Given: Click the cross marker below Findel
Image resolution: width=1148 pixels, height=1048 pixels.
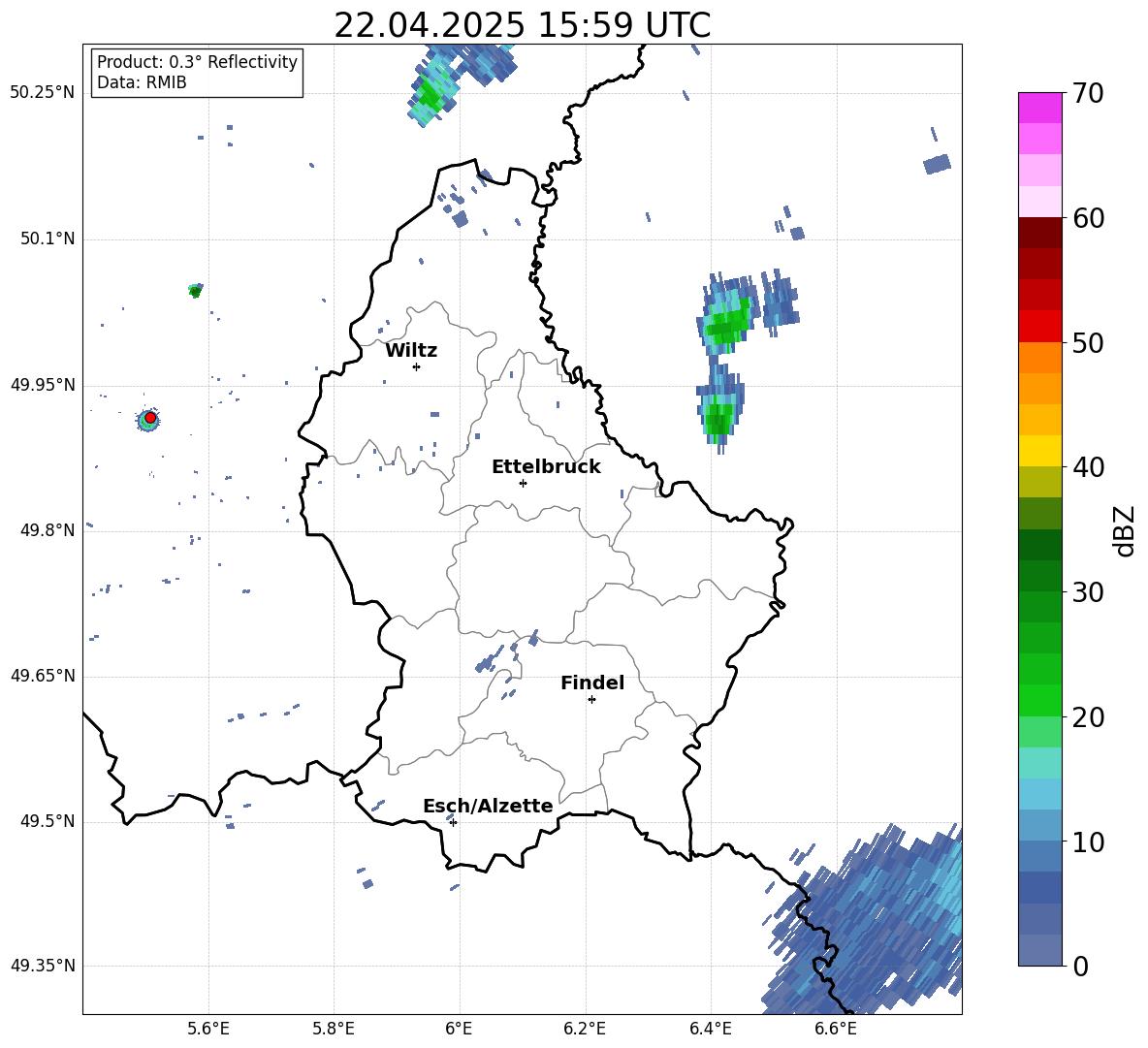Looking at the screenshot, I should pyautogui.click(x=591, y=700).
